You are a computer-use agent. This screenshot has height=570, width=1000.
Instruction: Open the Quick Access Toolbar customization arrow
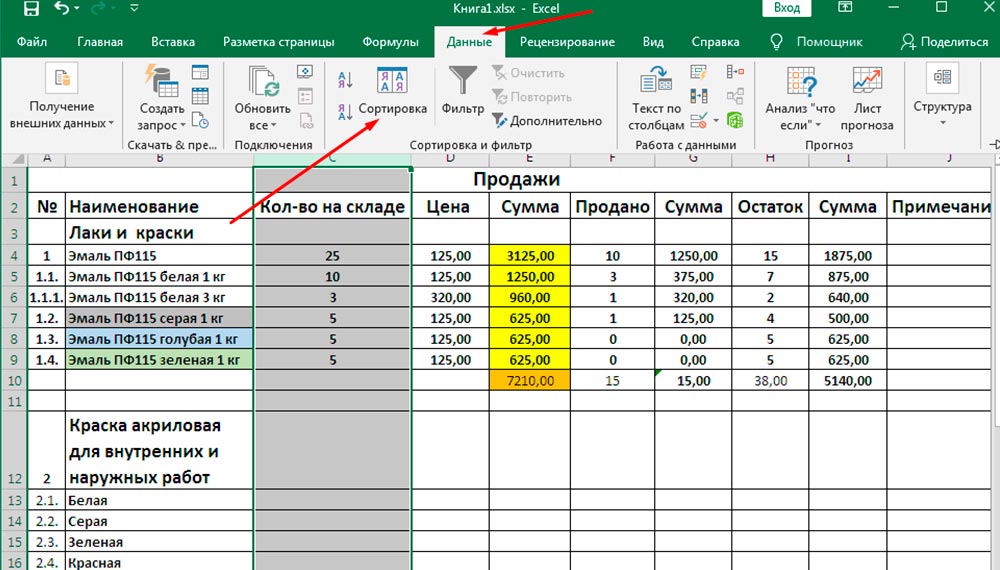134,8
